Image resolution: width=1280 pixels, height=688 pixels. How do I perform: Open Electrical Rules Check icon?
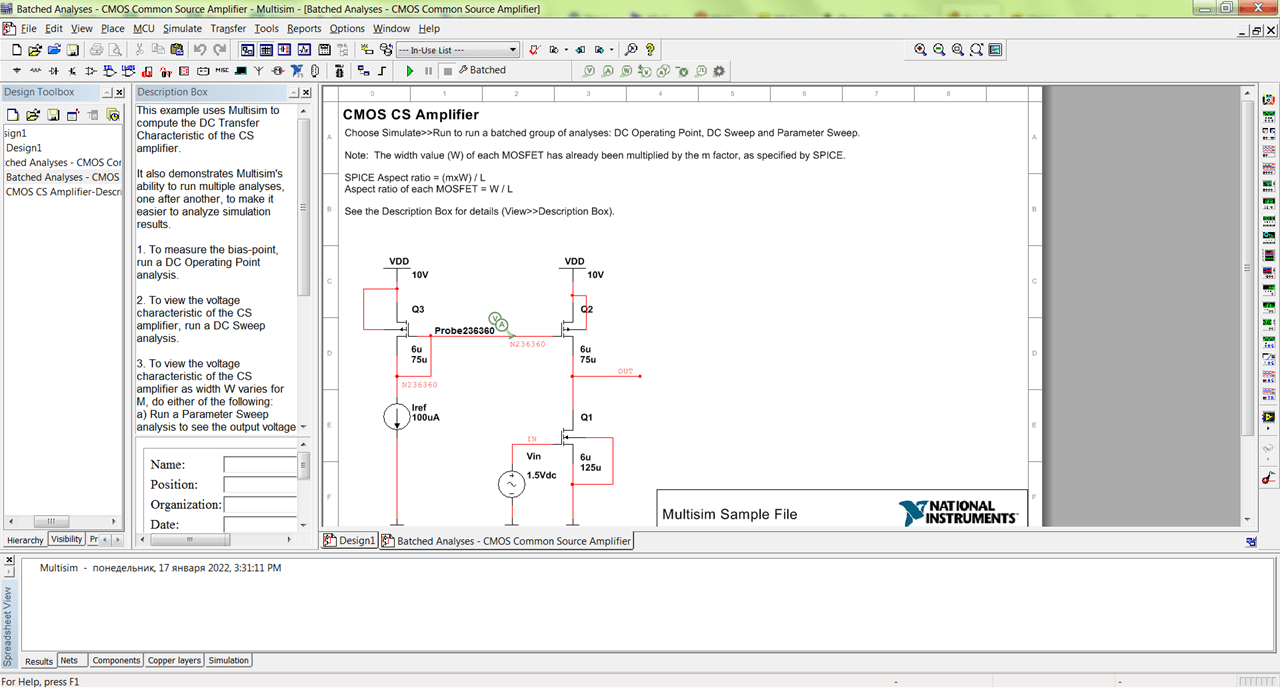pos(536,49)
